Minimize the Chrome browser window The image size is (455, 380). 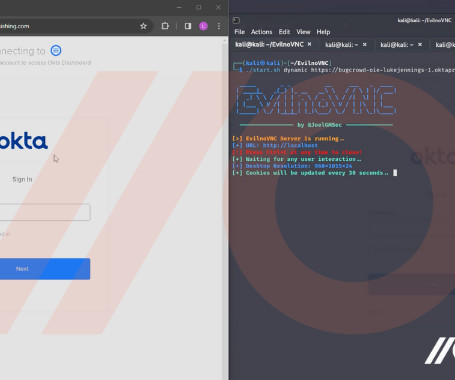(179, 7)
